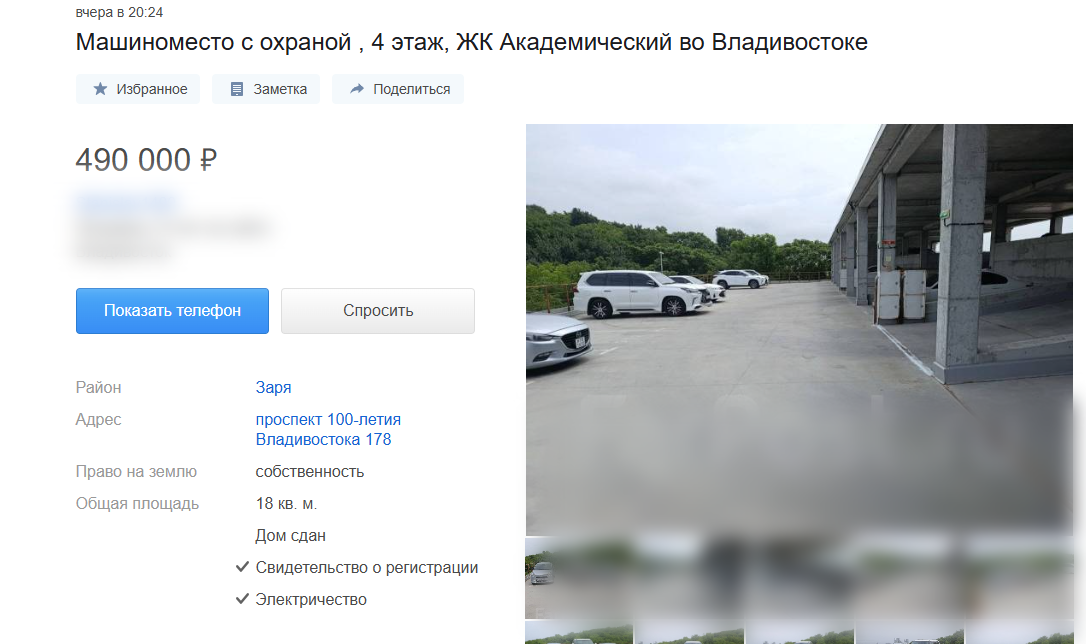Viewport: 1086px width, 644px height.
Task: Select the third thumbnail in the bottom row
Action: pos(799,633)
